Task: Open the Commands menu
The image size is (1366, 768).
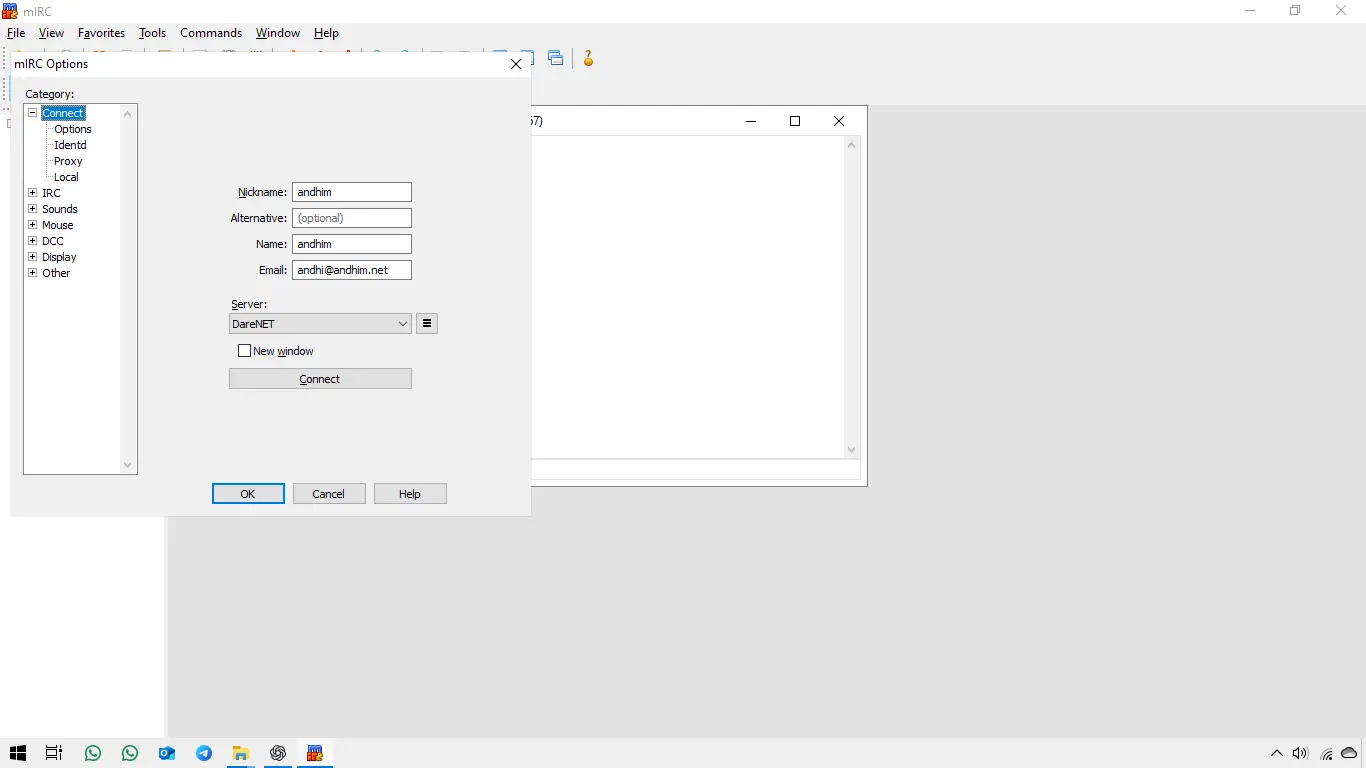Action: pyautogui.click(x=211, y=33)
